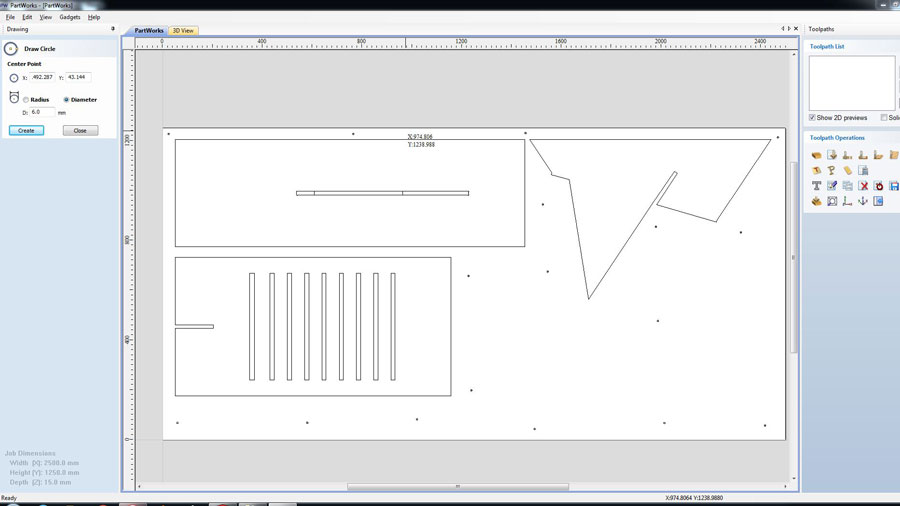The image size is (900, 506).
Task: Click the vertical scrollbar thumb of canvas
Action: (x=794, y=257)
